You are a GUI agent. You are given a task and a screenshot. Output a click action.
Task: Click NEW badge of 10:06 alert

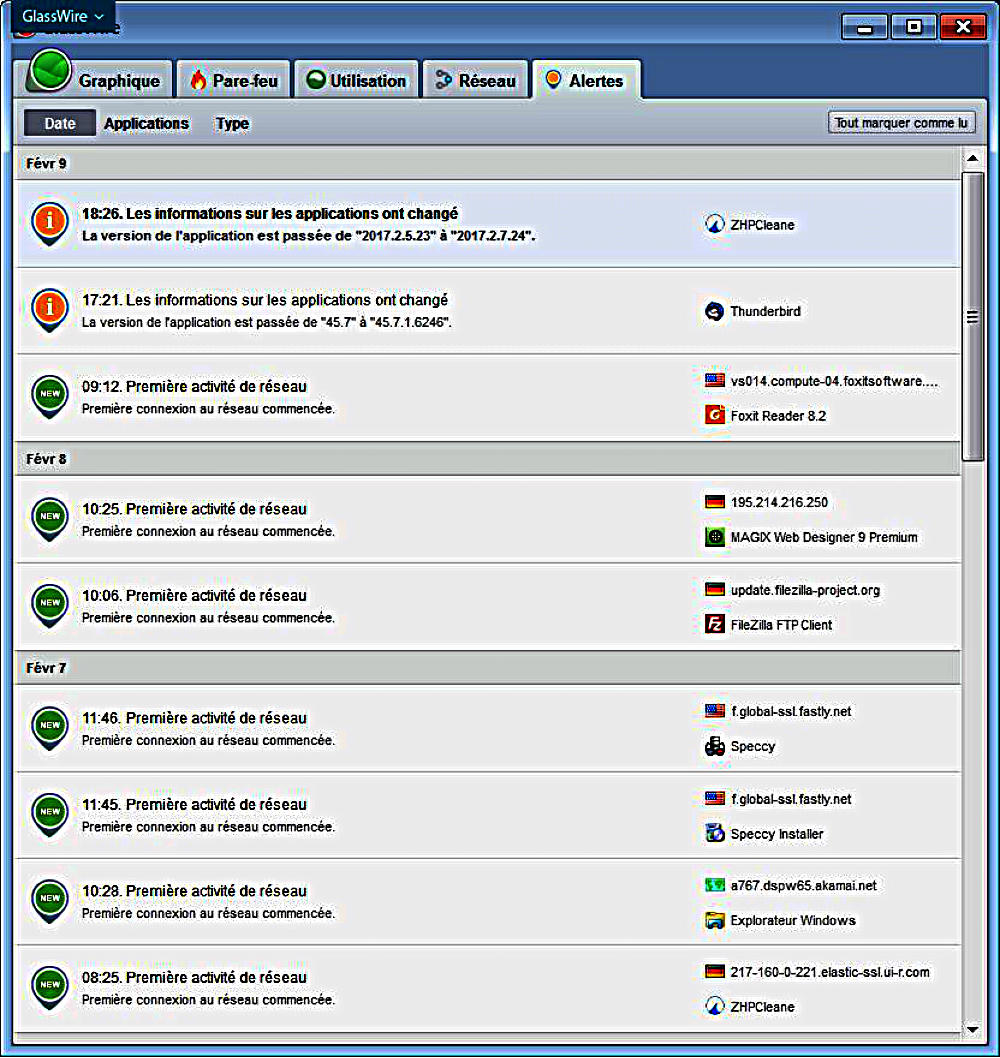(50, 605)
